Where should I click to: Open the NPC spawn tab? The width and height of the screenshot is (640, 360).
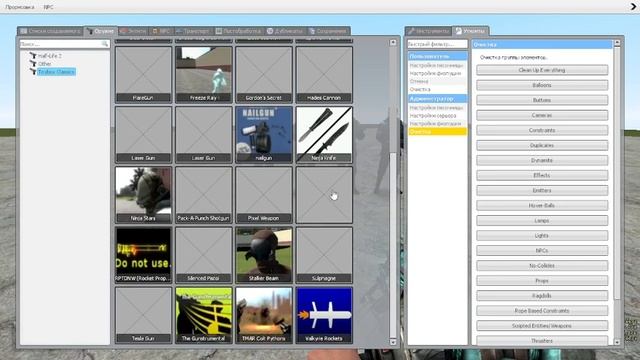coord(161,31)
